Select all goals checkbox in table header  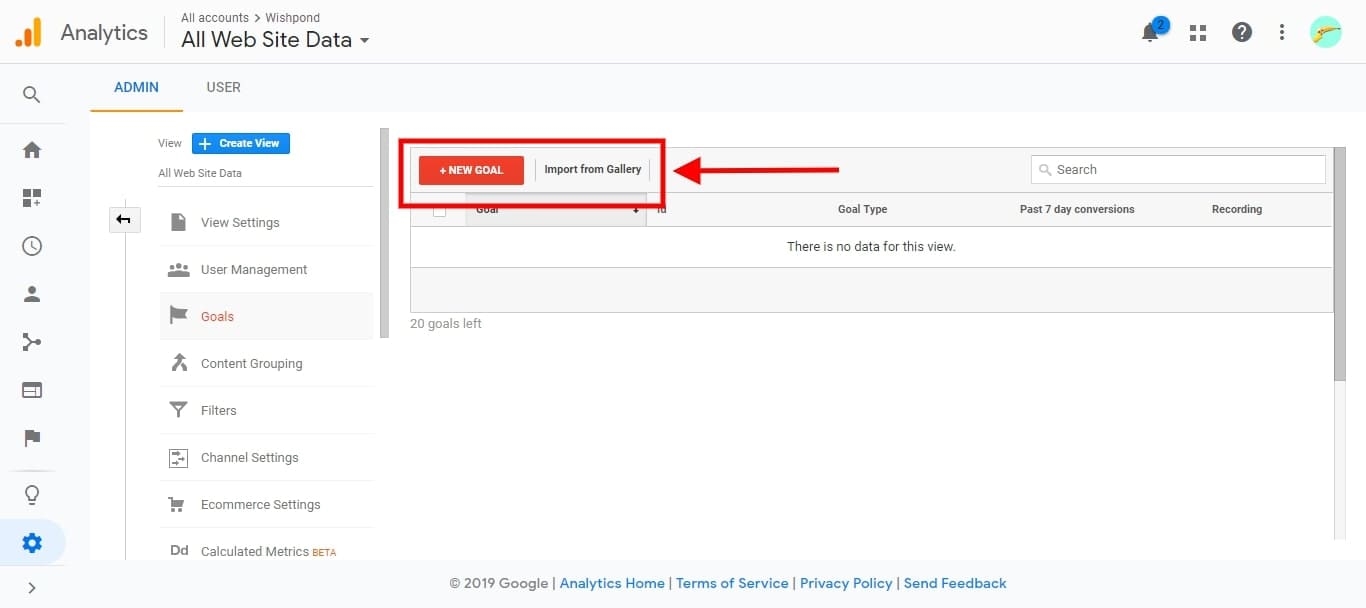439,210
